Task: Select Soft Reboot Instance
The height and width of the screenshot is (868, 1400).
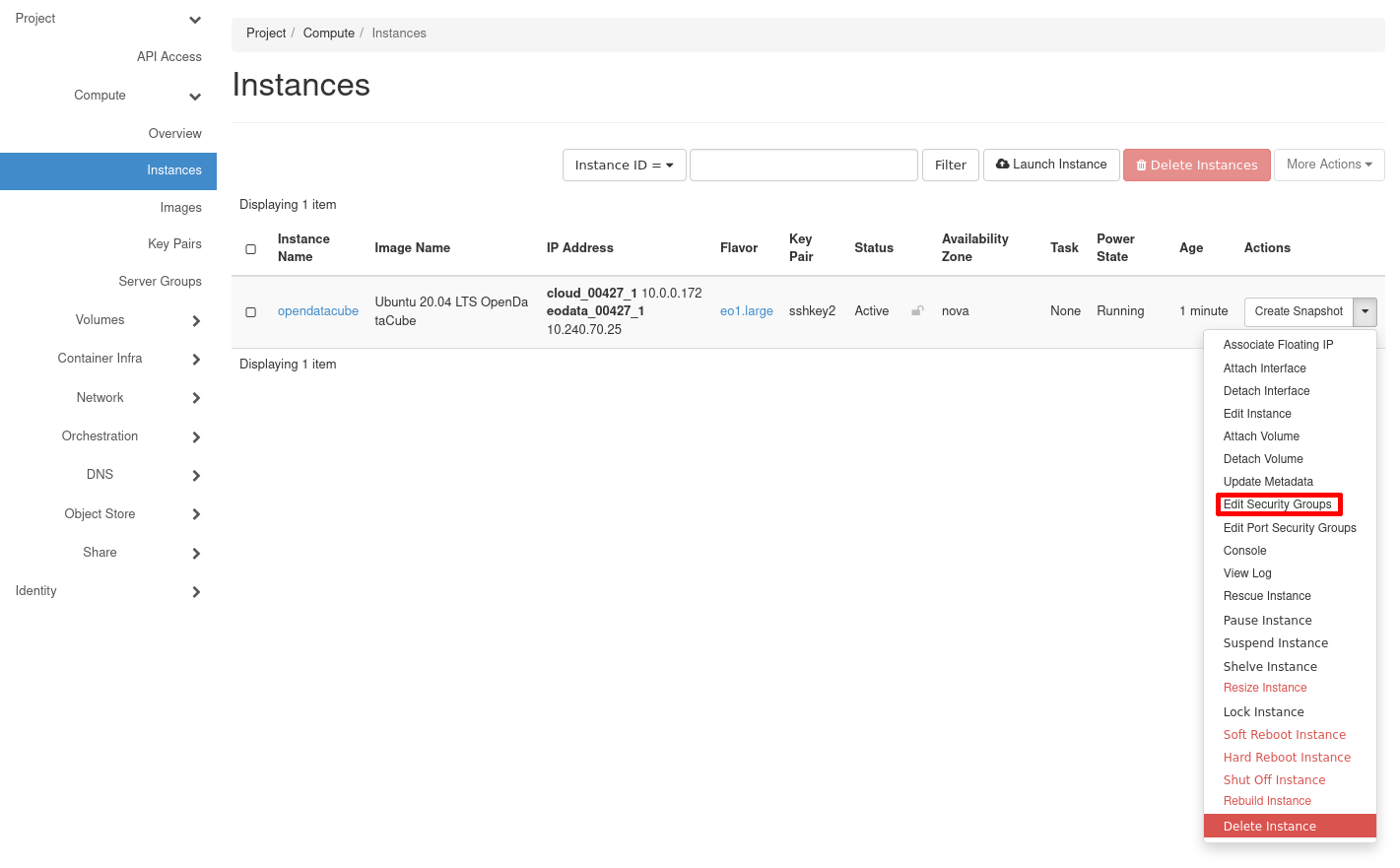Action: (1284, 735)
